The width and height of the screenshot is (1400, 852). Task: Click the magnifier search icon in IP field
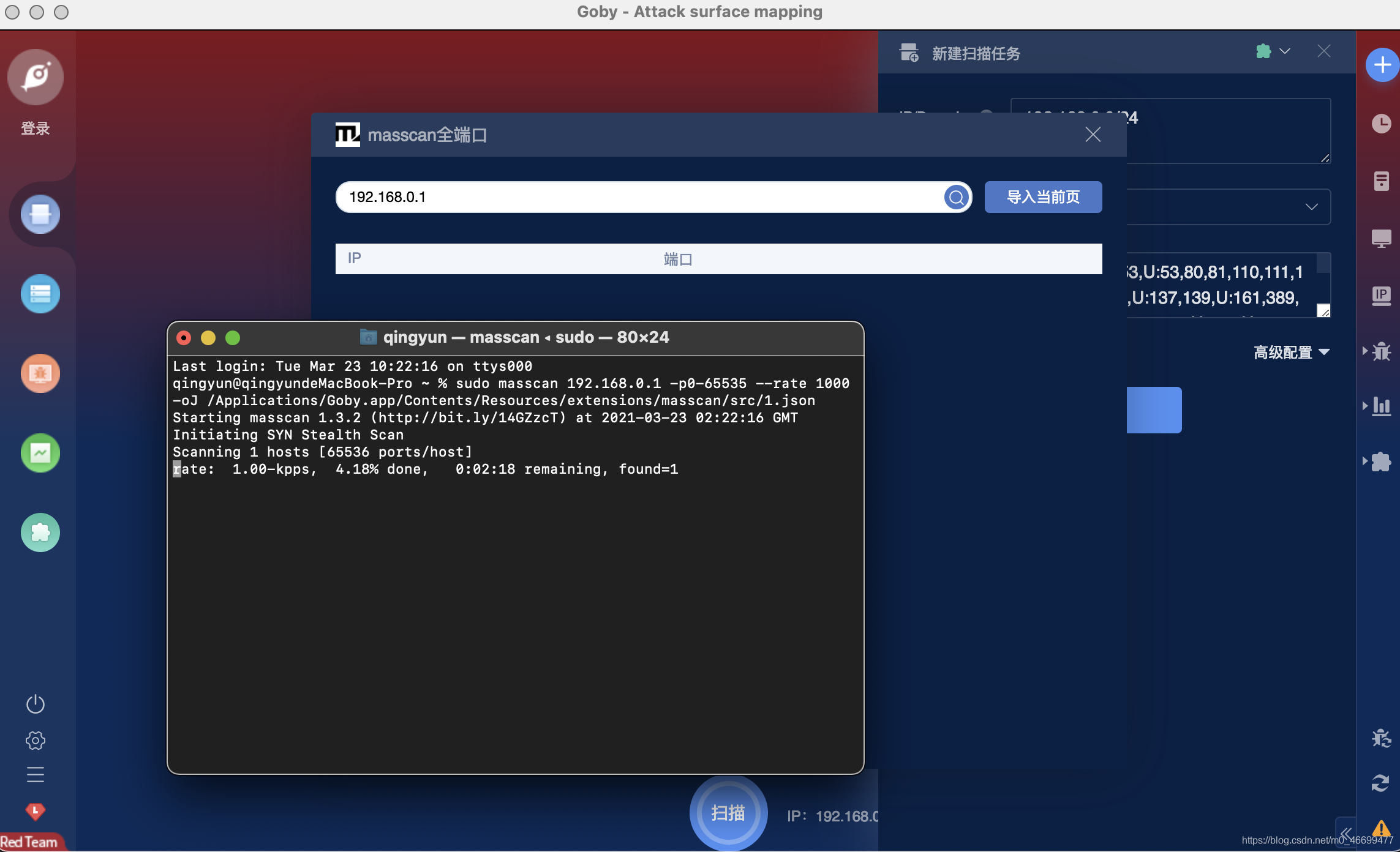[956, 197]
